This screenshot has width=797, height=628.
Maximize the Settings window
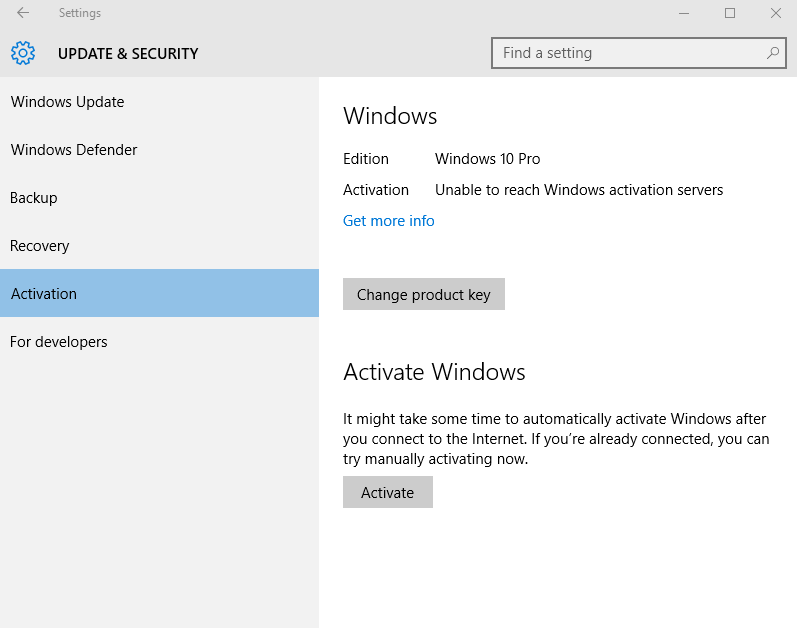pos(730,13)
